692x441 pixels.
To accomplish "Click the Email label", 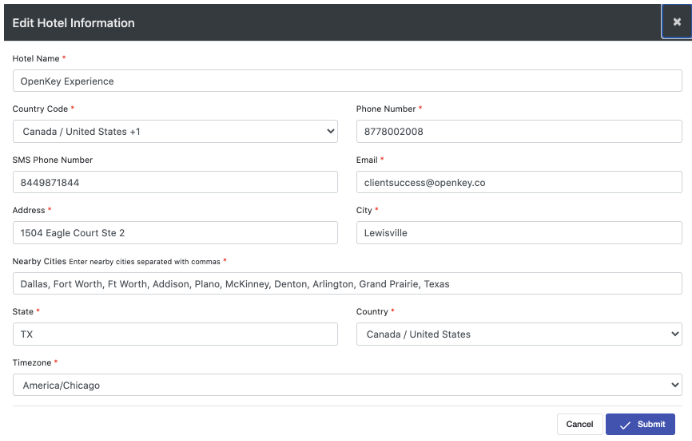I will click(367, 160).
